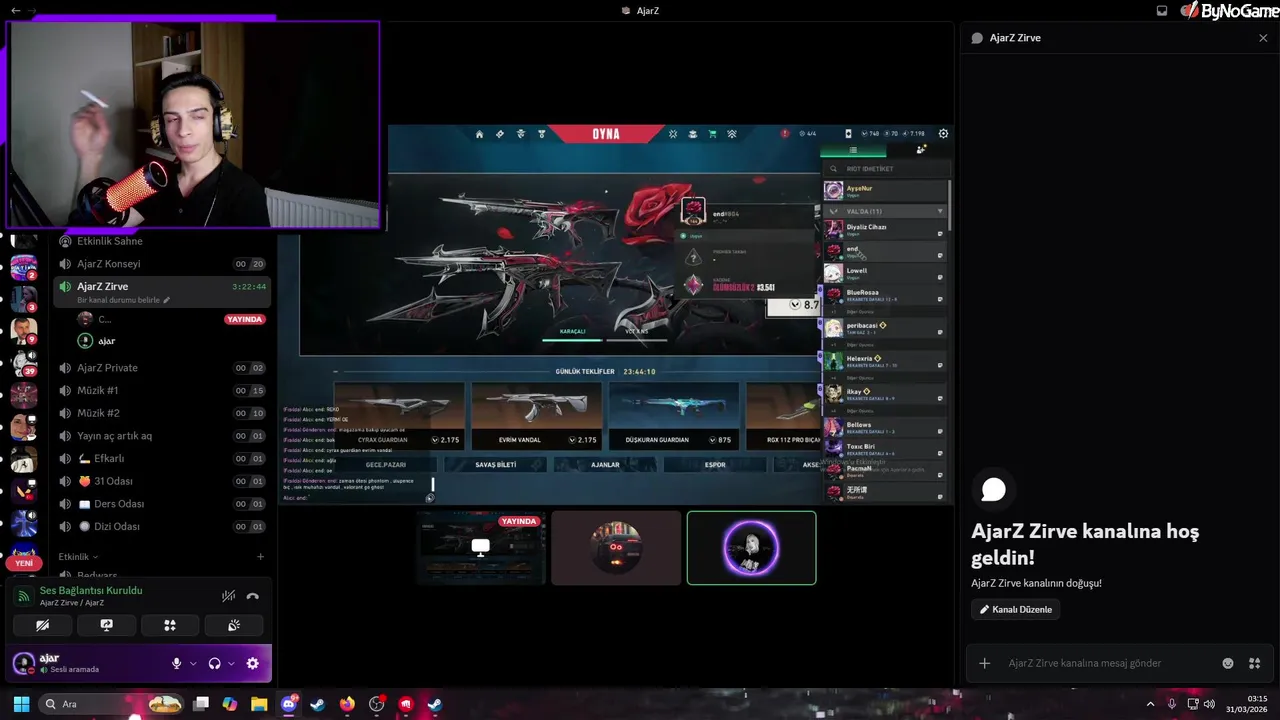Open server icon with badge 39

coord(24,362)
